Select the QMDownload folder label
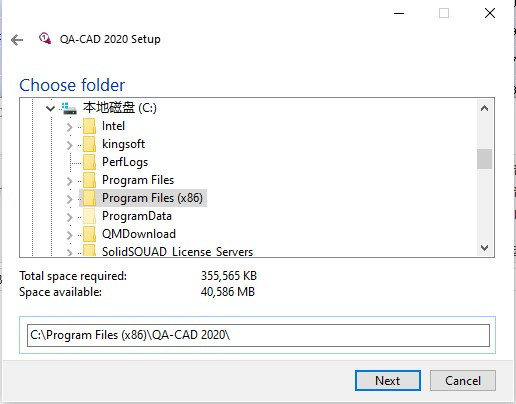 click(x=139, y=234)
